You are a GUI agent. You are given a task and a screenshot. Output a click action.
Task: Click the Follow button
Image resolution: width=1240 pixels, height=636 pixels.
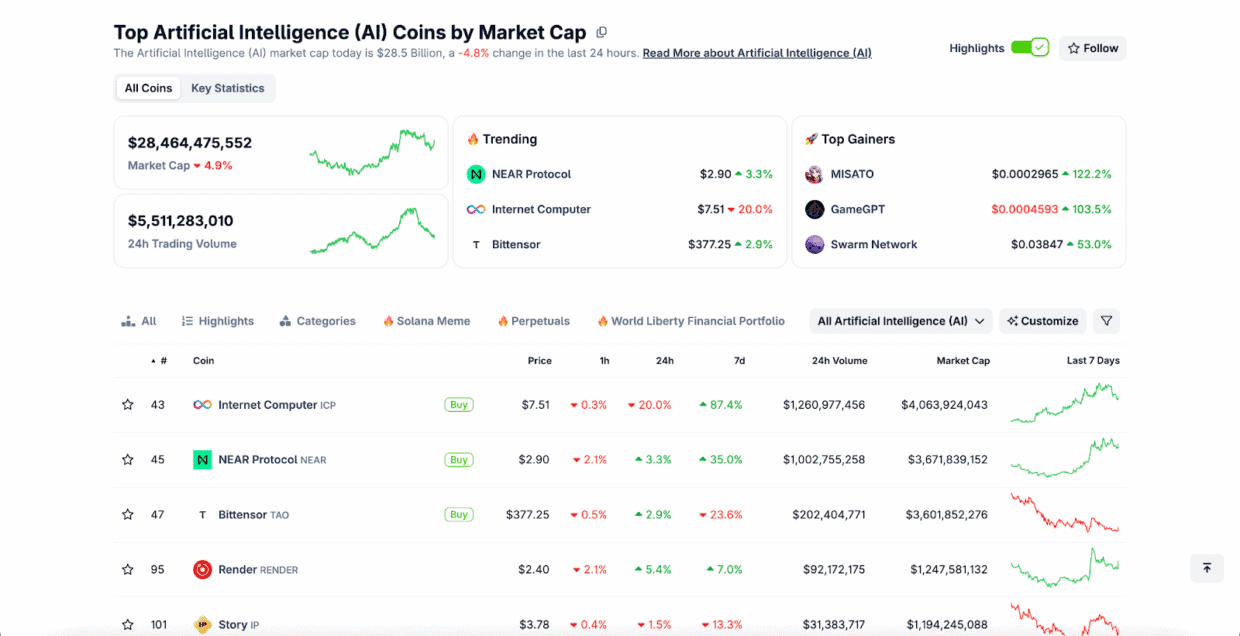(1092, 48)
